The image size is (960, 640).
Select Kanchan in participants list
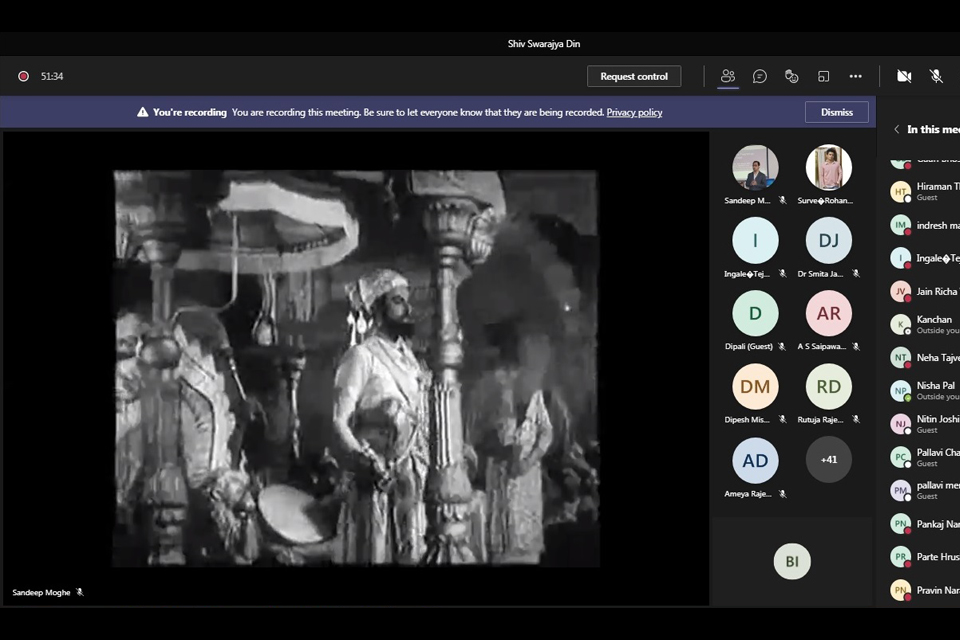pyautogui.click(x=923, y=324)
